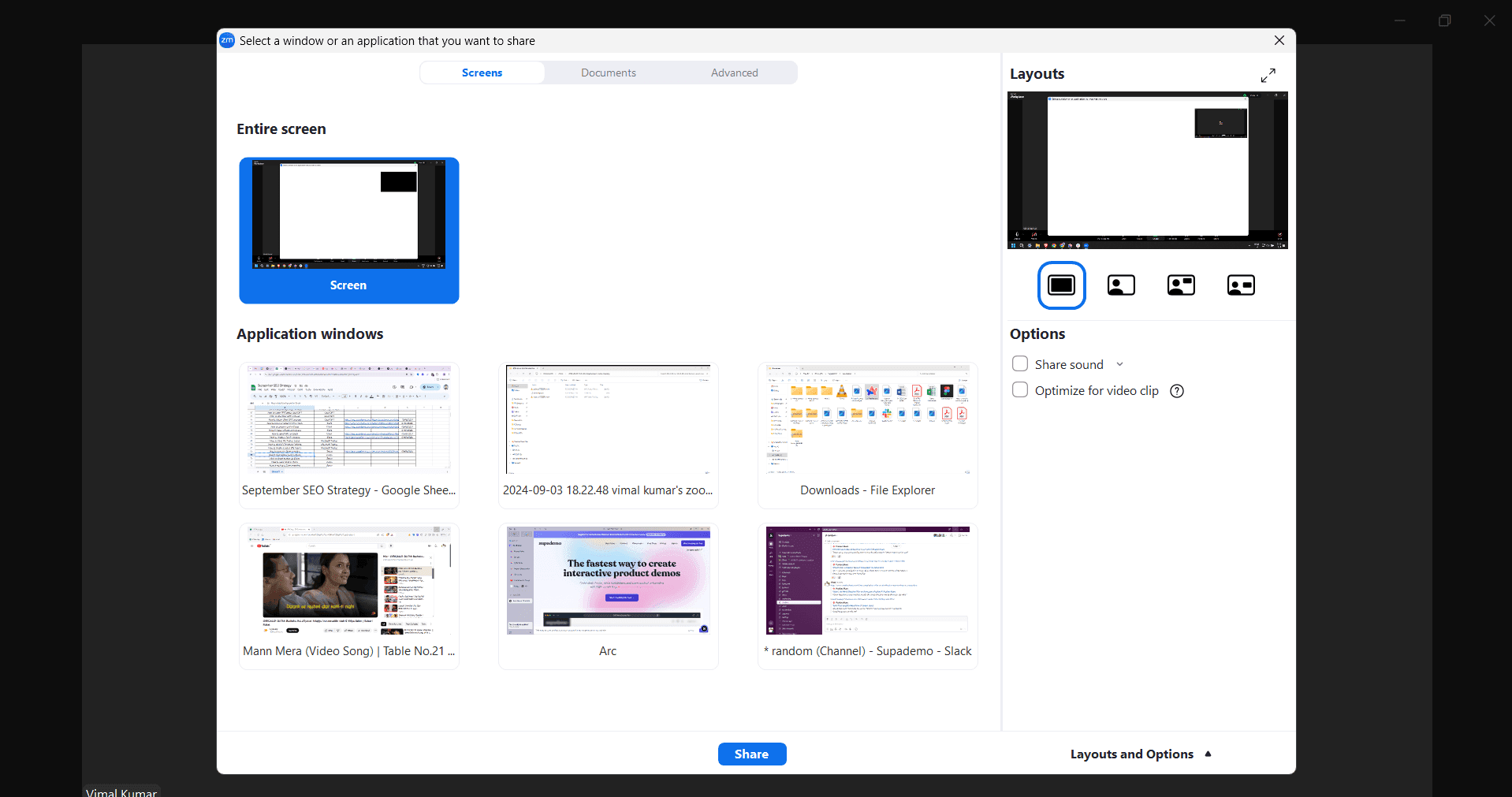
Task: Enable the Share sound checkbox
Action: click(1019, 363)
